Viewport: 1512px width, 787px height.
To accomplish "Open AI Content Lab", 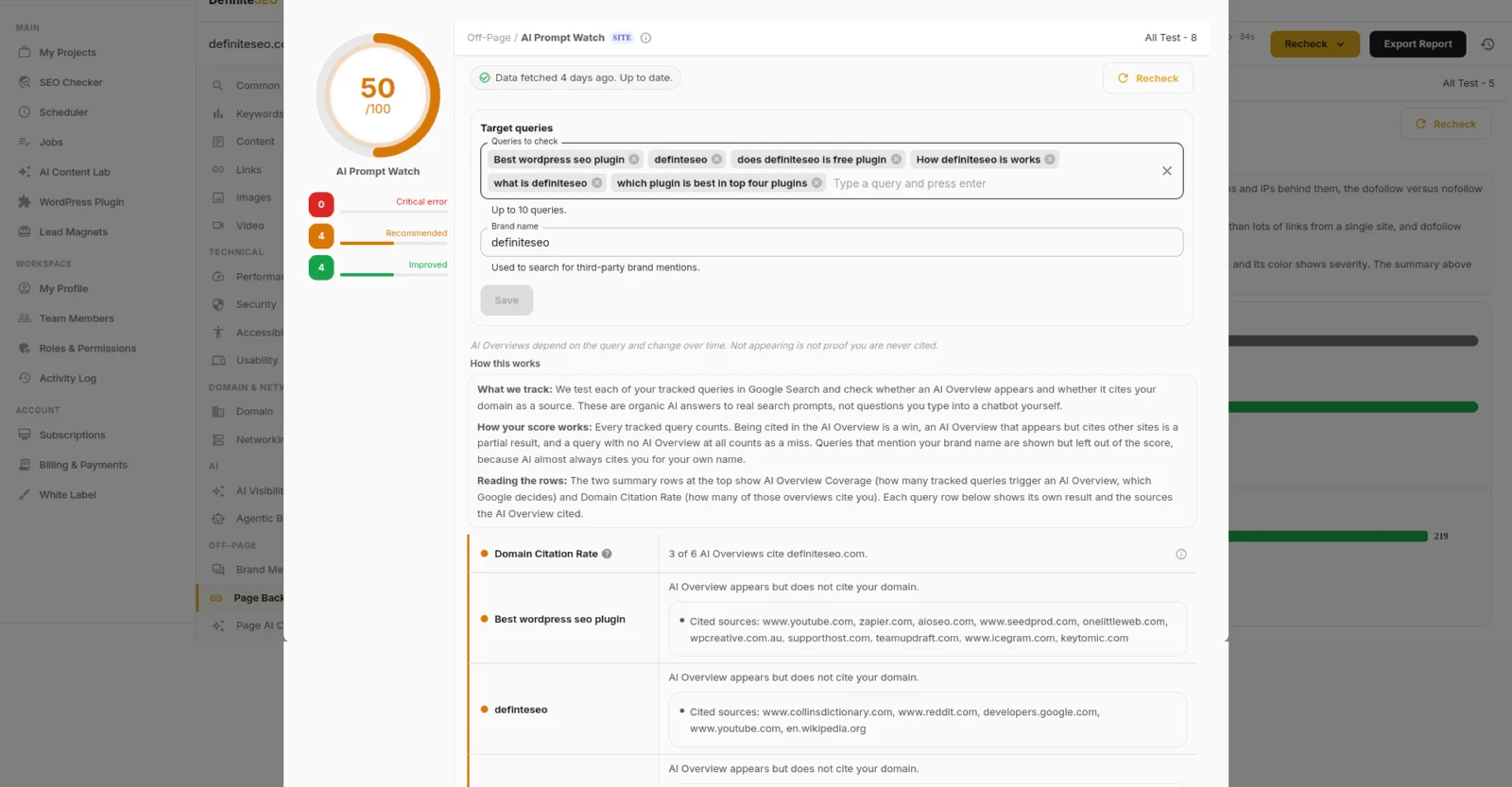I will (x=75, y=172).
